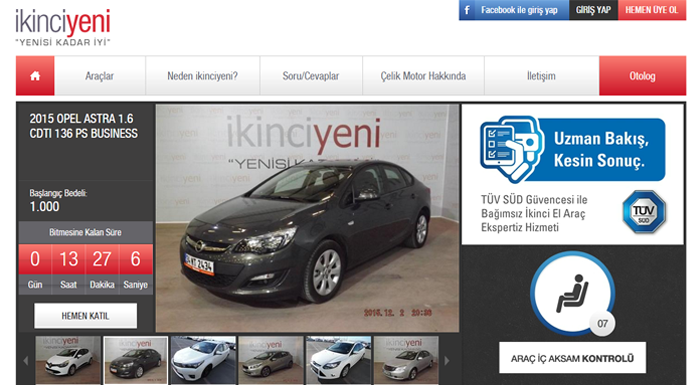The height and width of the screenshot is (385, 700).
Task: Open Neden ikinciyeni? page
Action: 203,75
